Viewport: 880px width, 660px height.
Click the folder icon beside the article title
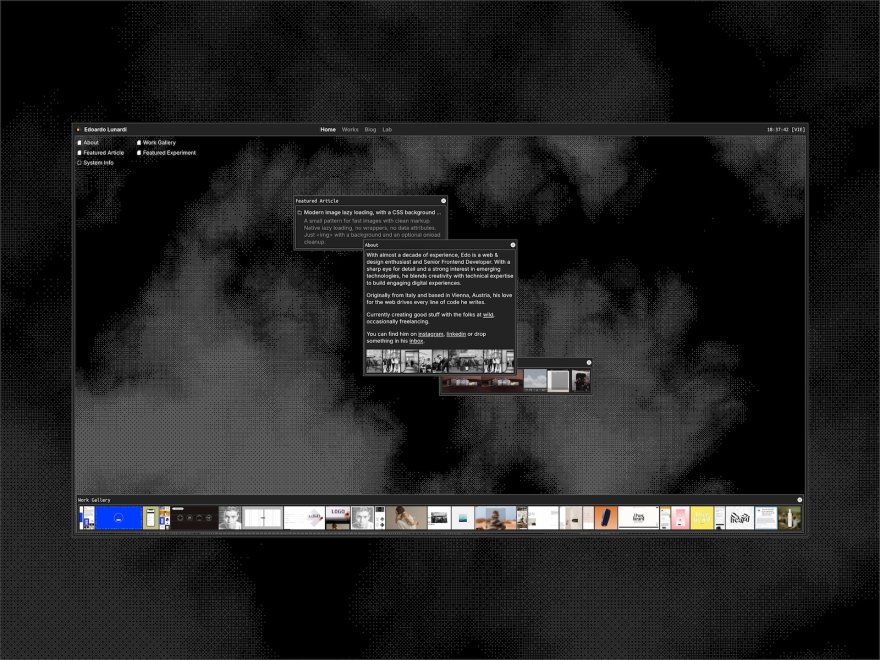point(299,213)
